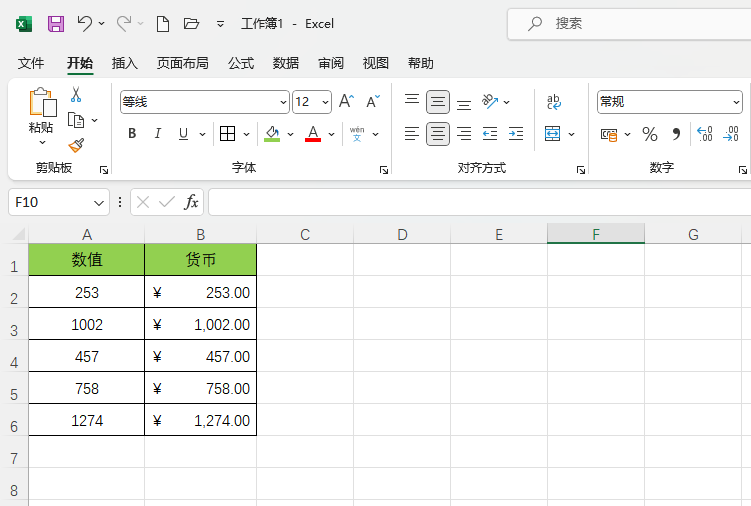Open the 字体 dialog launcher
Screen dimensions: 751x506
click(x=384, y=170)
